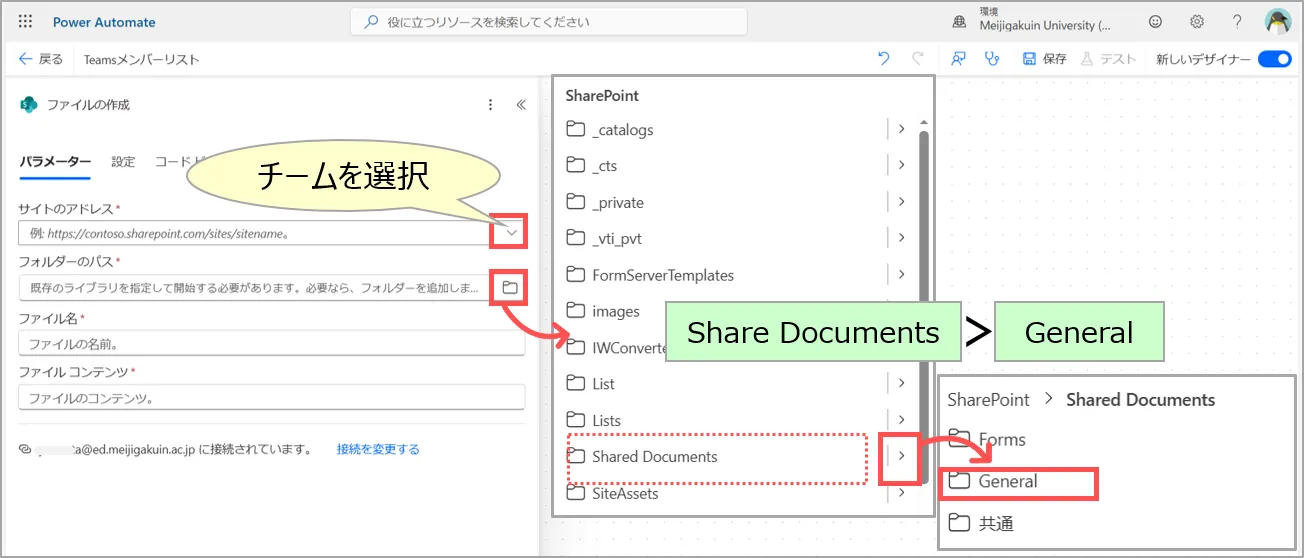
Task: Run the flow checker stethoscope icon
Action: click(991, 59)
